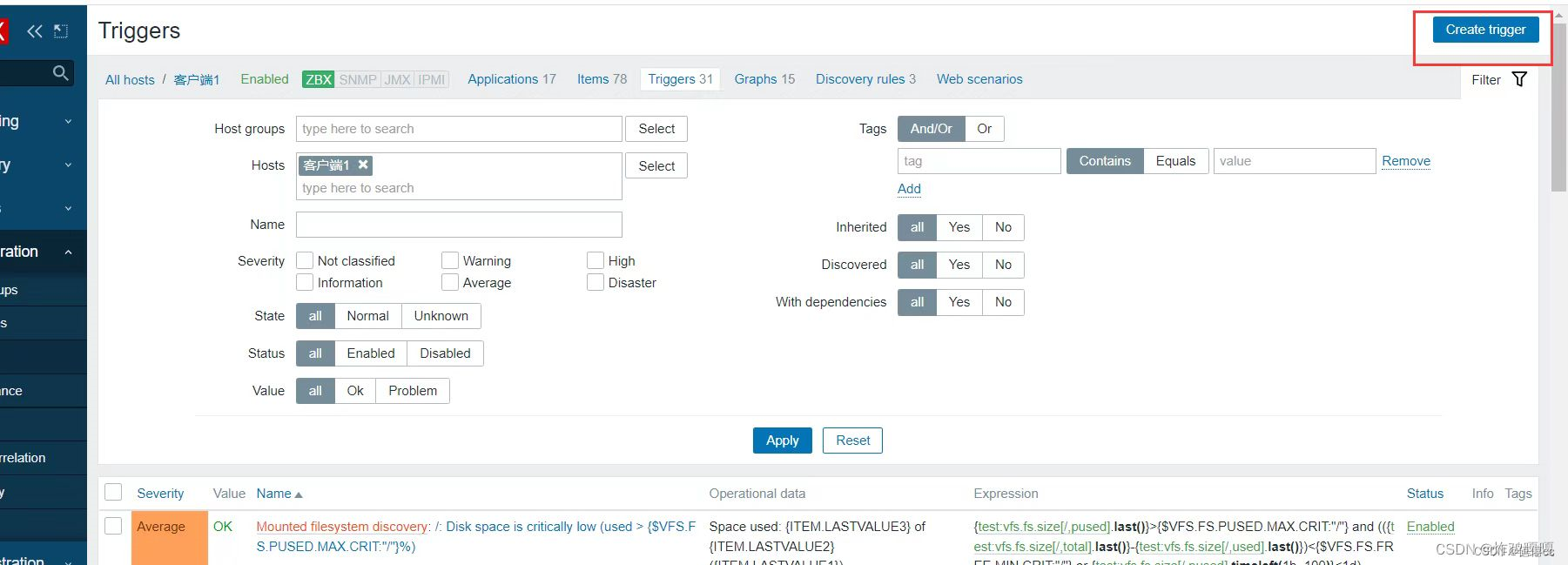Focus the tag value input field
This screenshot has height=565, width=1568.
click(1294, 161)
